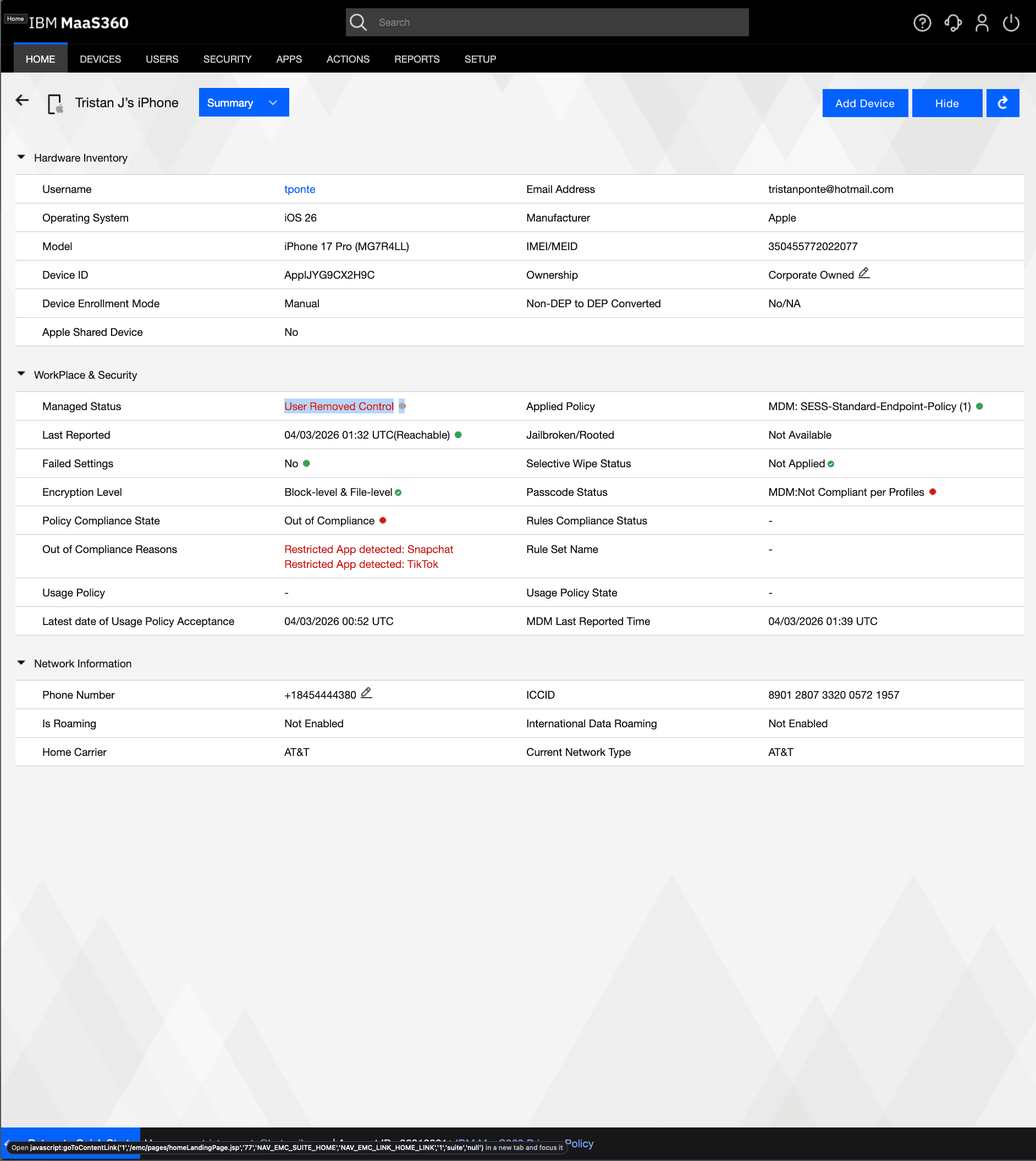Click the email tristanponte@hotmail.com
This screenshot has width=1036, height=1161.
(x=830, y=189)
